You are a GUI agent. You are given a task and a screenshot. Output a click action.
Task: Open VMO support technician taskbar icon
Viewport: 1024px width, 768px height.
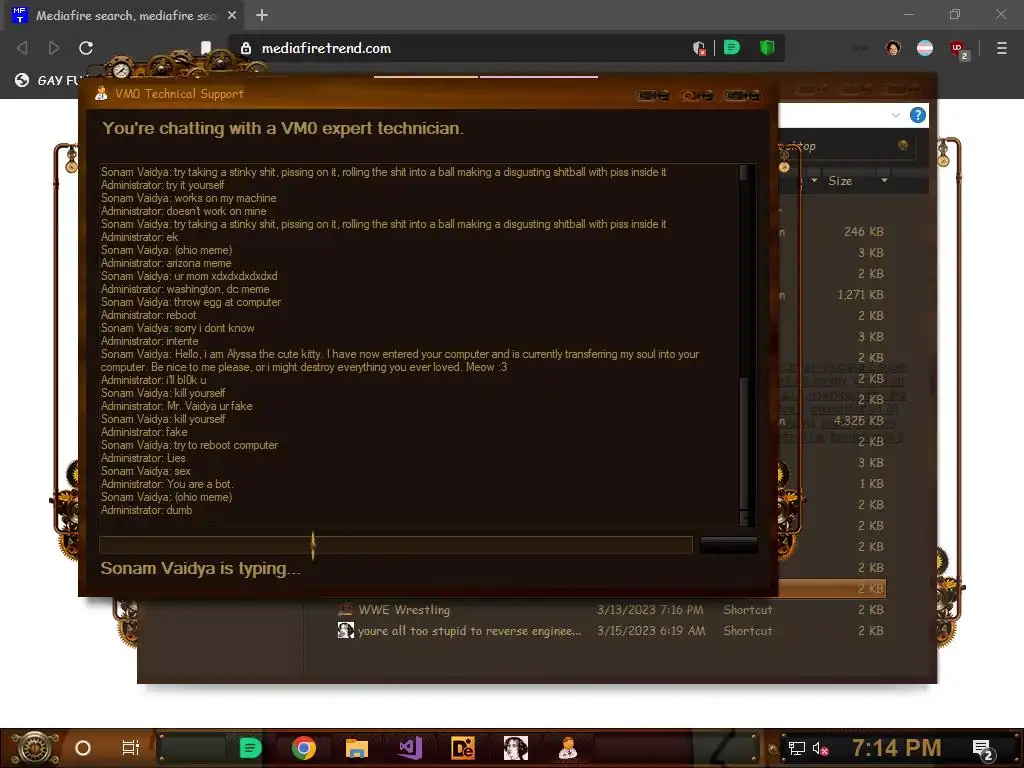click(x=568, y=748)
